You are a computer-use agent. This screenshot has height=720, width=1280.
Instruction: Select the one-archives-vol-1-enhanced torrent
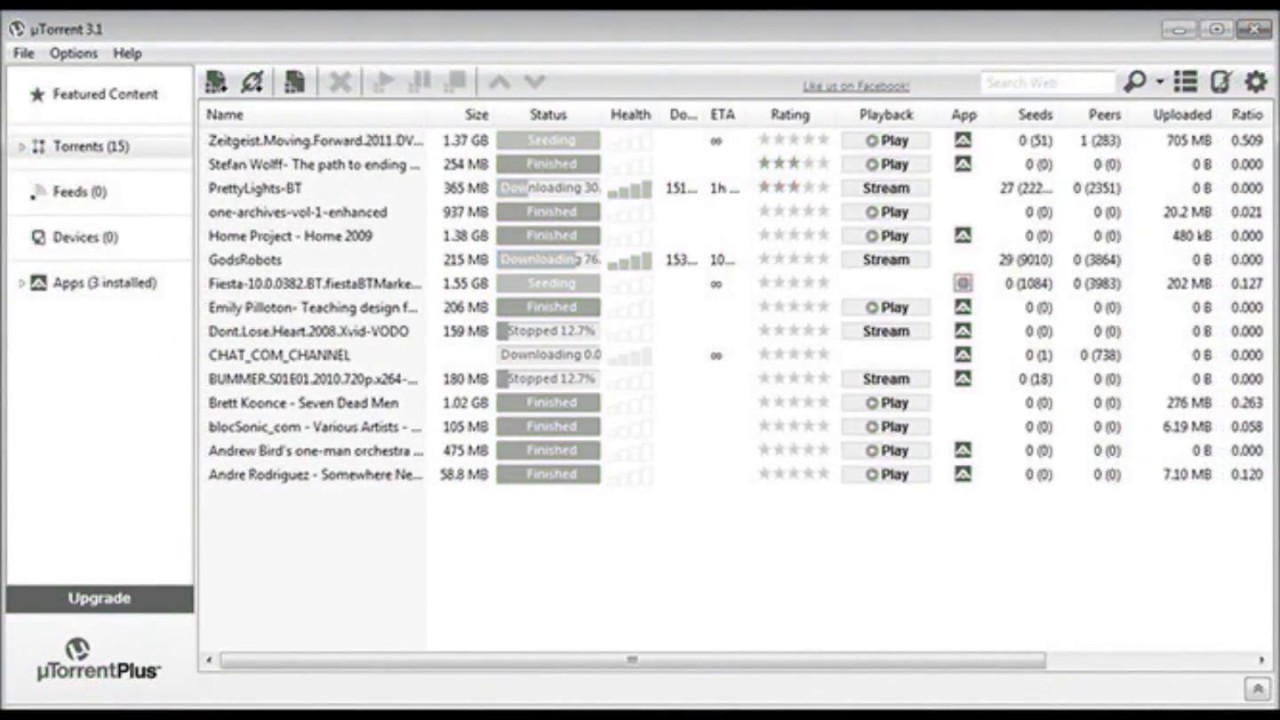click(x=298, y=212)
